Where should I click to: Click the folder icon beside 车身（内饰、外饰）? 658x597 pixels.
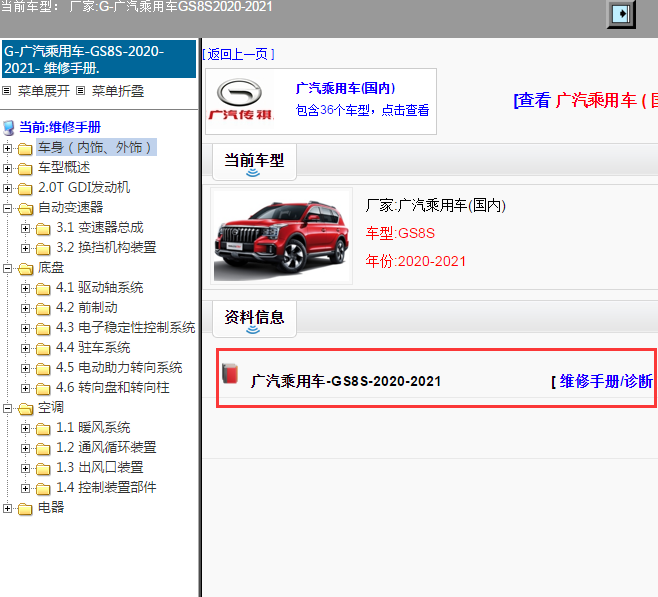(25, 149)
